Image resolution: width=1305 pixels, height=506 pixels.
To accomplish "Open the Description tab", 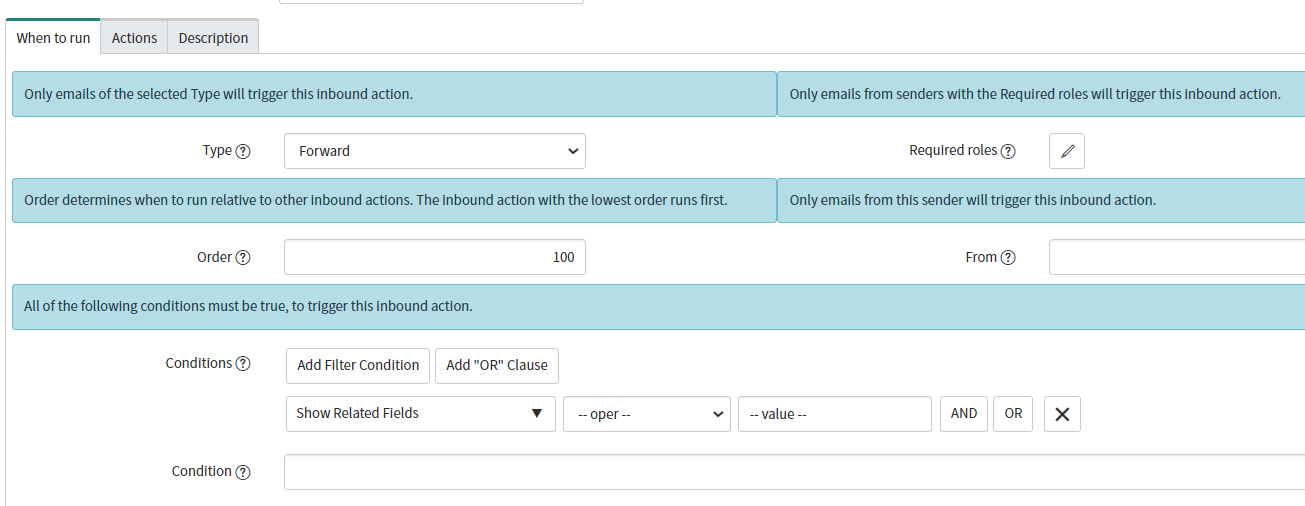I will point(213,37).
